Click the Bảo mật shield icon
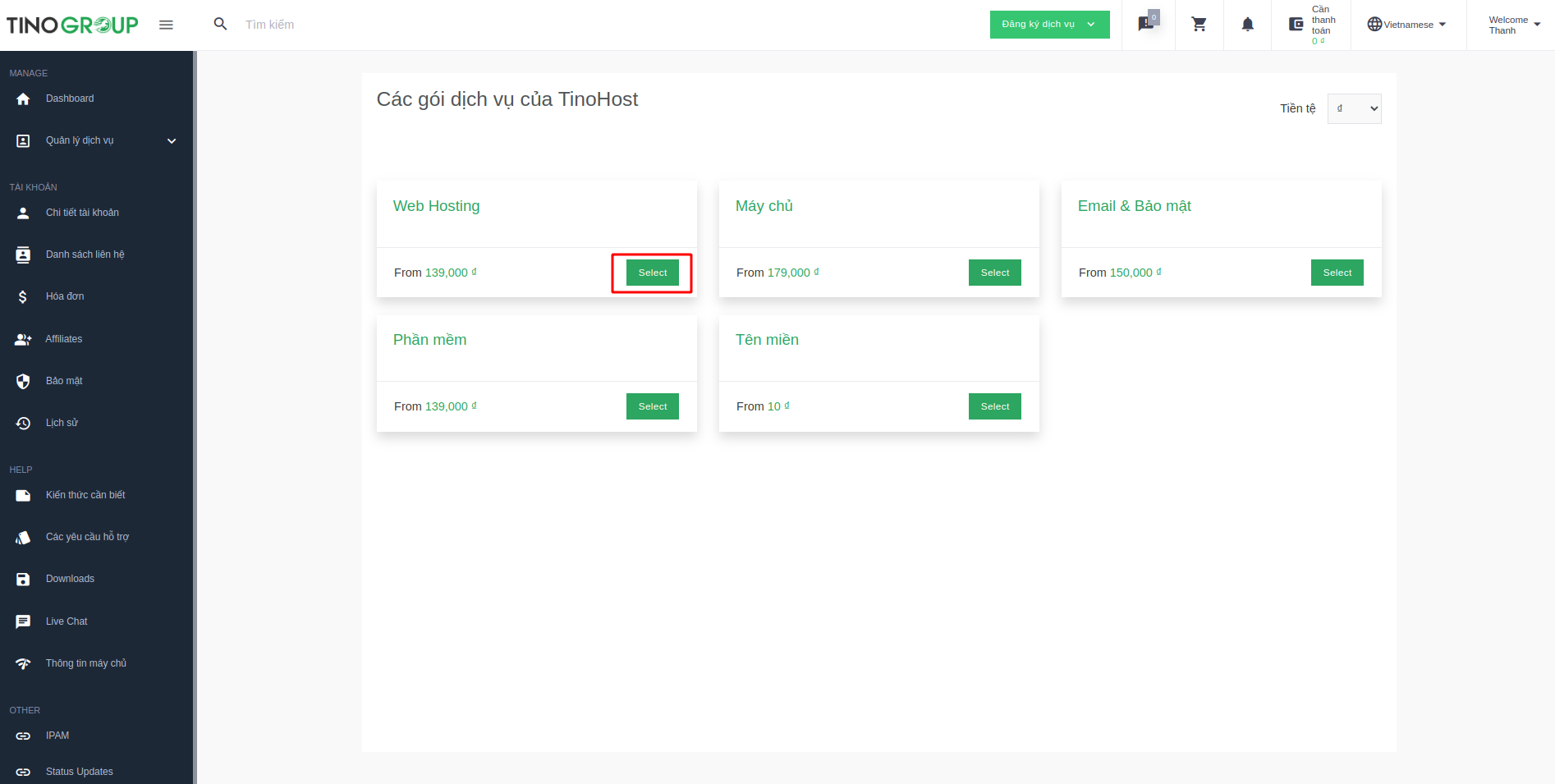The width and height of the screenshot is (1555, 784). (23, 381)
